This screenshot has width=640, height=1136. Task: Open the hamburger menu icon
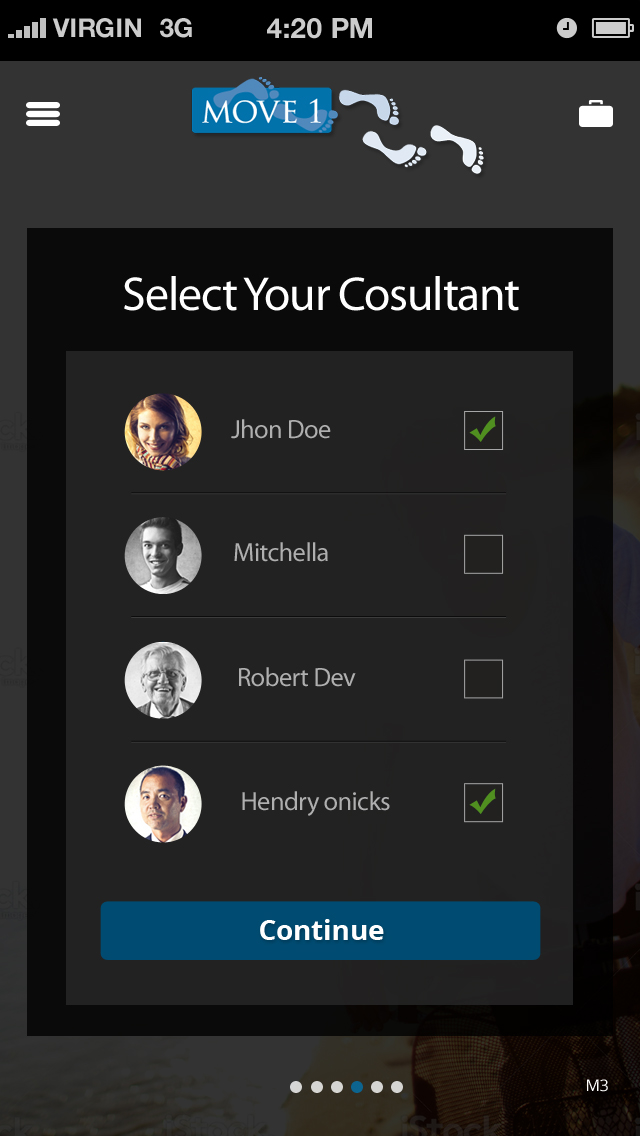[43, 114]
